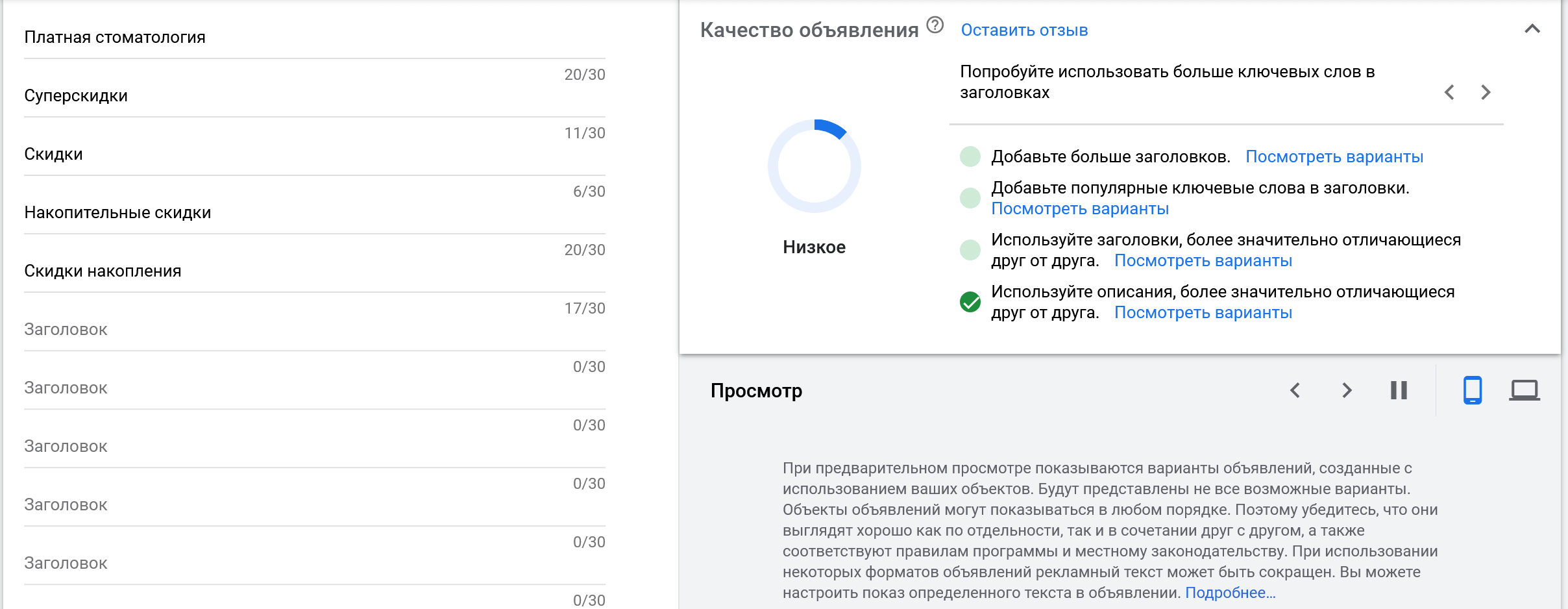Screen dimensions: 1568x609
Task: Select the 'Просмотр' section heading
Action: 757,391
